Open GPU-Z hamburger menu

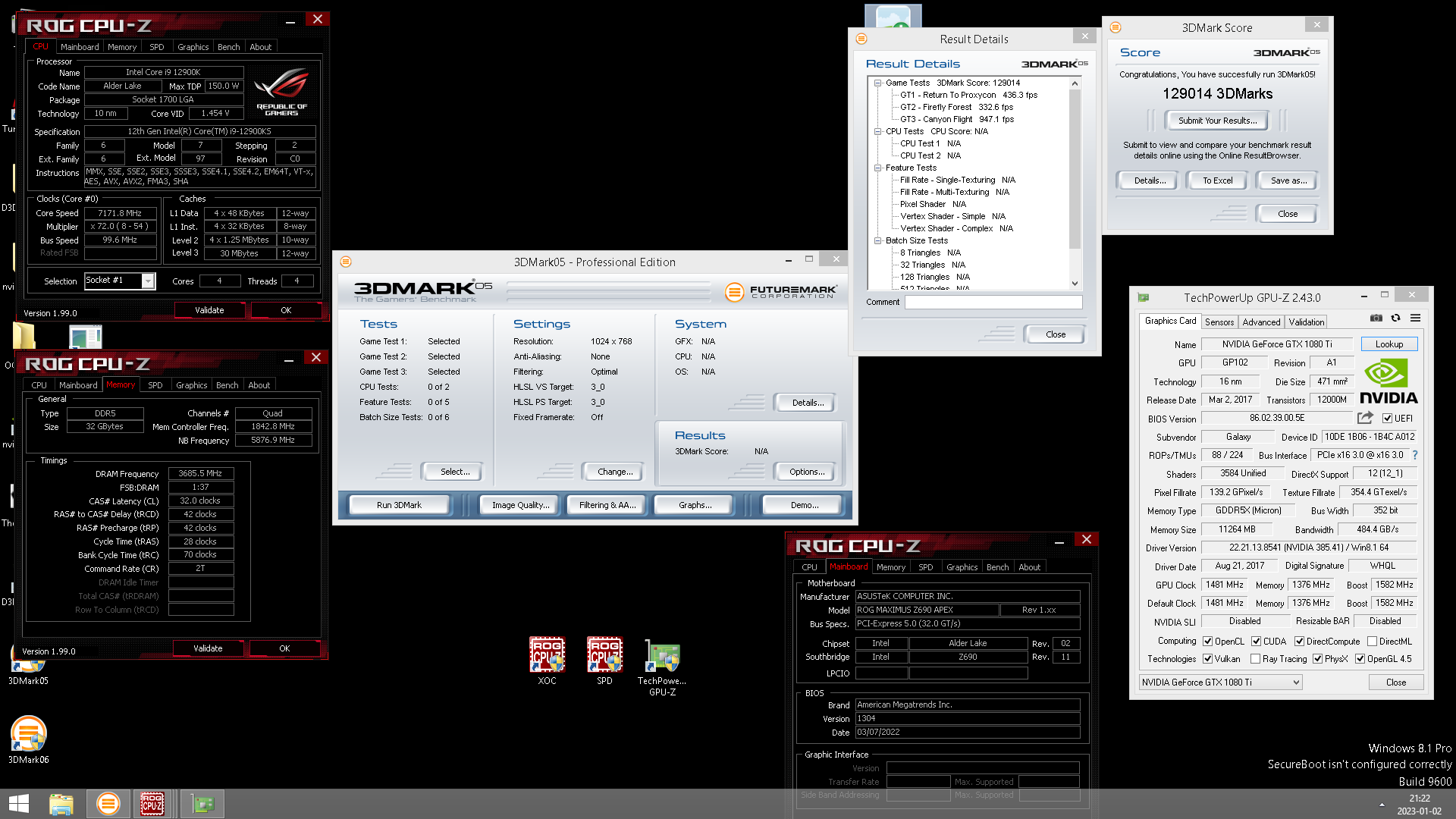(1415, 318)
